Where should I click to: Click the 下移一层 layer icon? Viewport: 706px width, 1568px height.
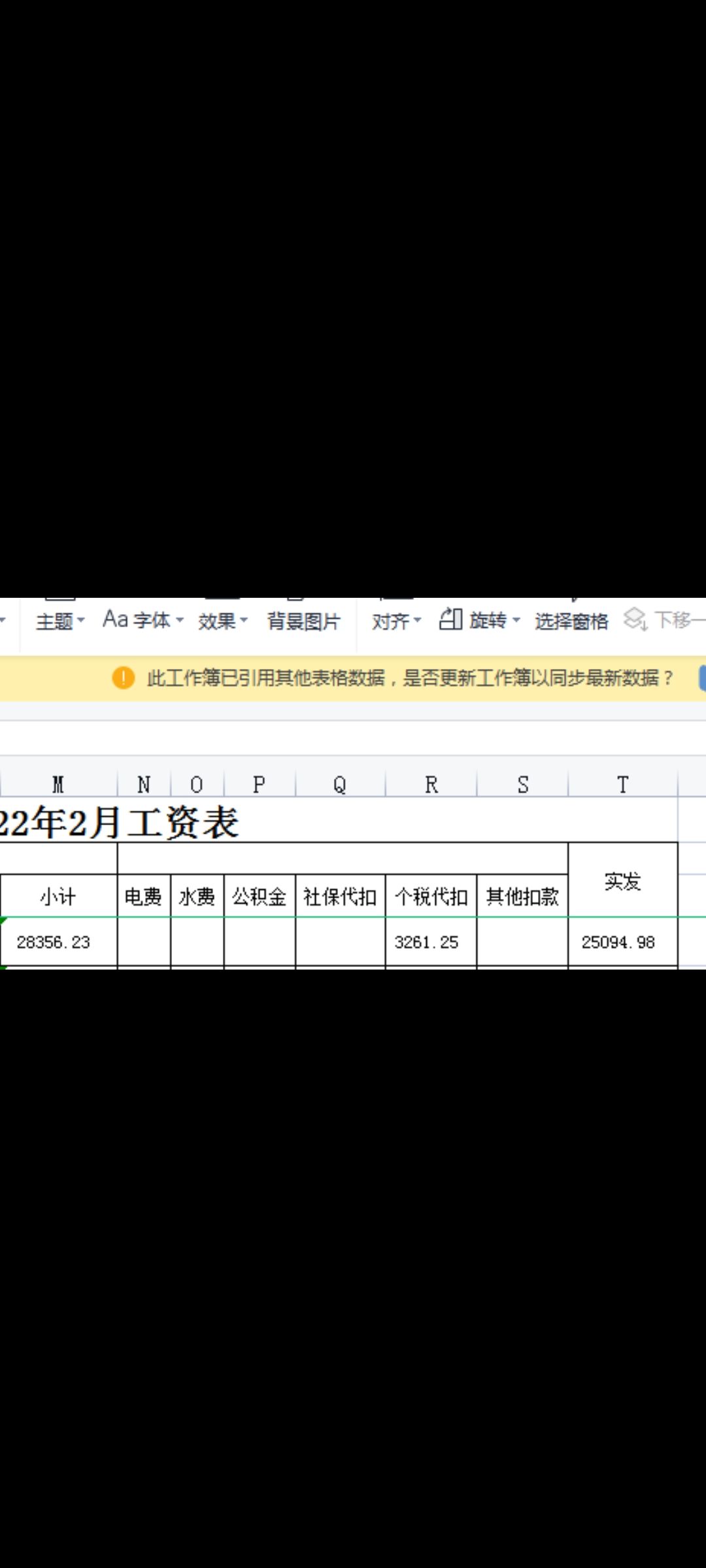(x=635, y=619)
